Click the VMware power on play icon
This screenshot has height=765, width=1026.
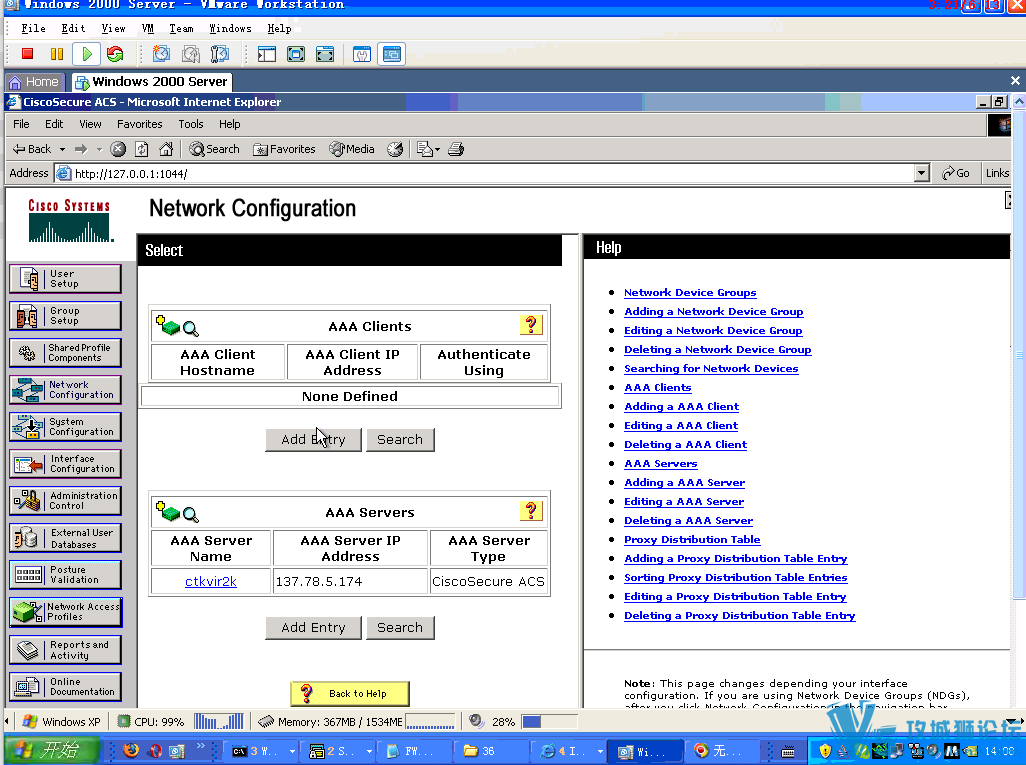coord(86,54)
